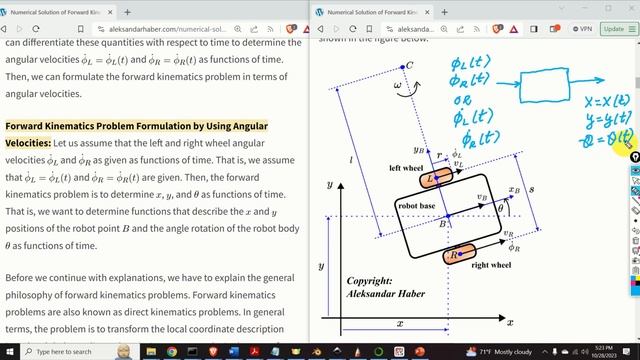Viewport: 640px width, 360px height.
Task: Open the brush size dot in Epic Pen toolbar
Action: [636, 221]
